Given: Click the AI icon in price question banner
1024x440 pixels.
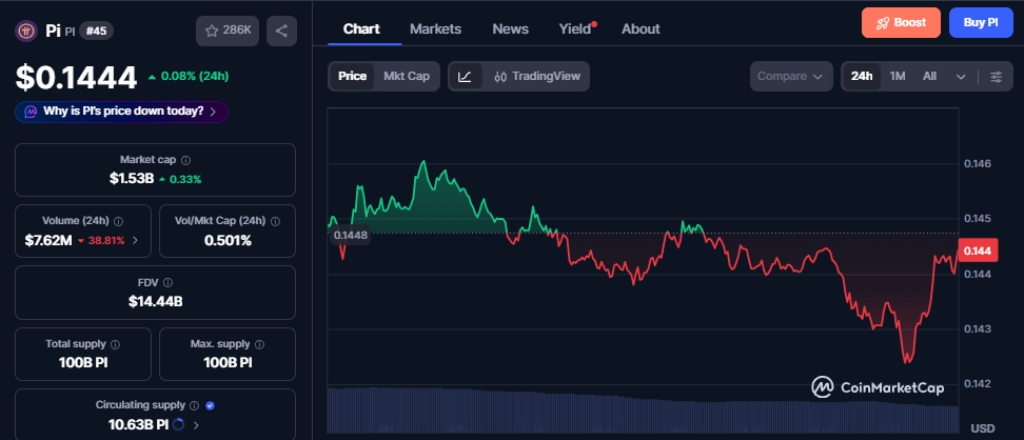Looking at the screenshot, I should click(x=31, y=112).
